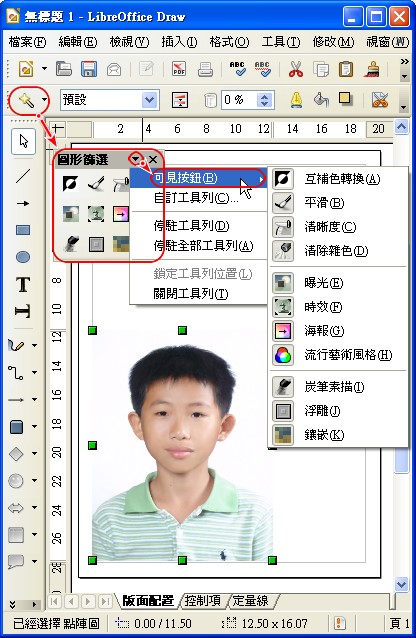Choose the Select arrow tool
Image resolution: width=416 pixels, height=638 pixels.
(x=23, y=142)
